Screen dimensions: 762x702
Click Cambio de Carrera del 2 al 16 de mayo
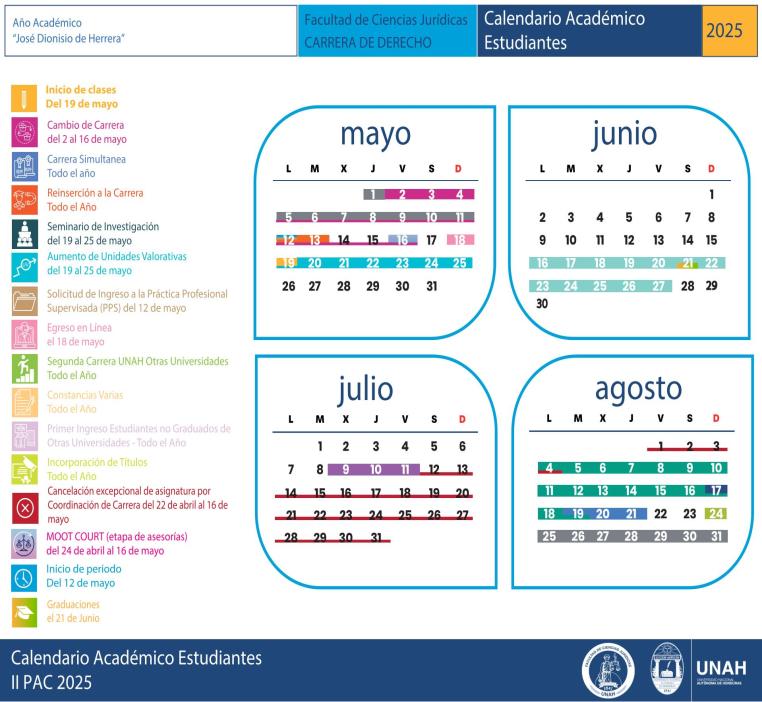coord(87,132)
